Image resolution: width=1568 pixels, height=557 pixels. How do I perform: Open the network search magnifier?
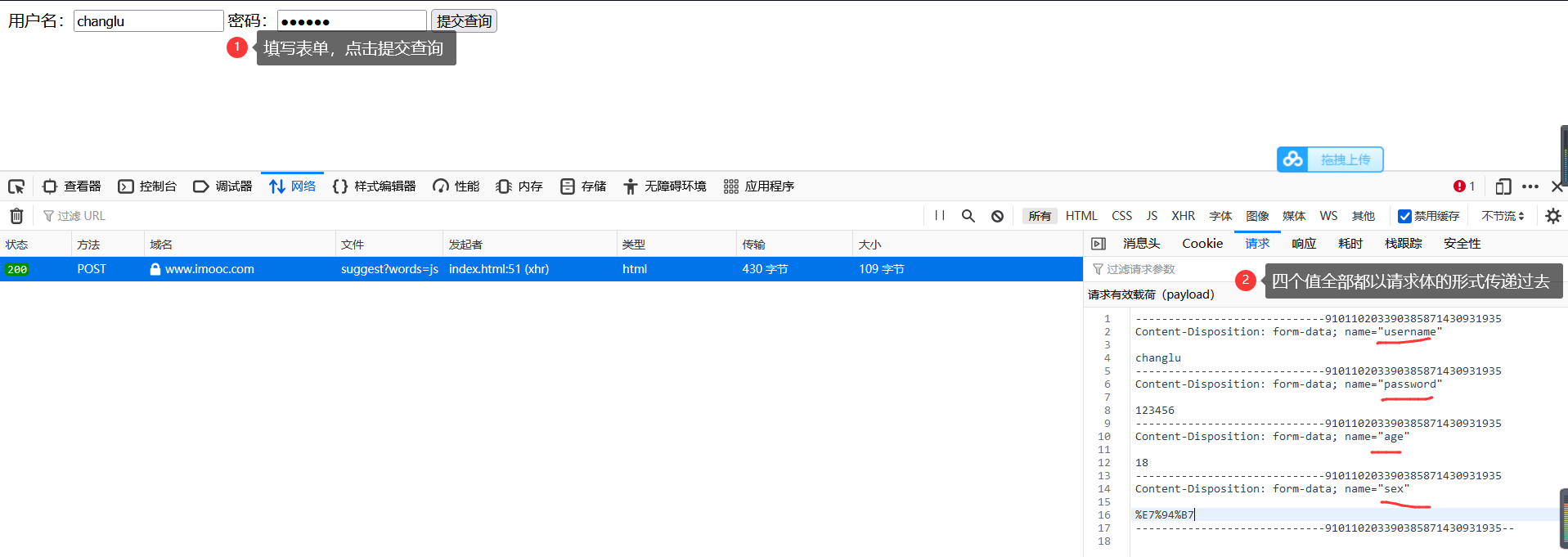click(968, 216)
